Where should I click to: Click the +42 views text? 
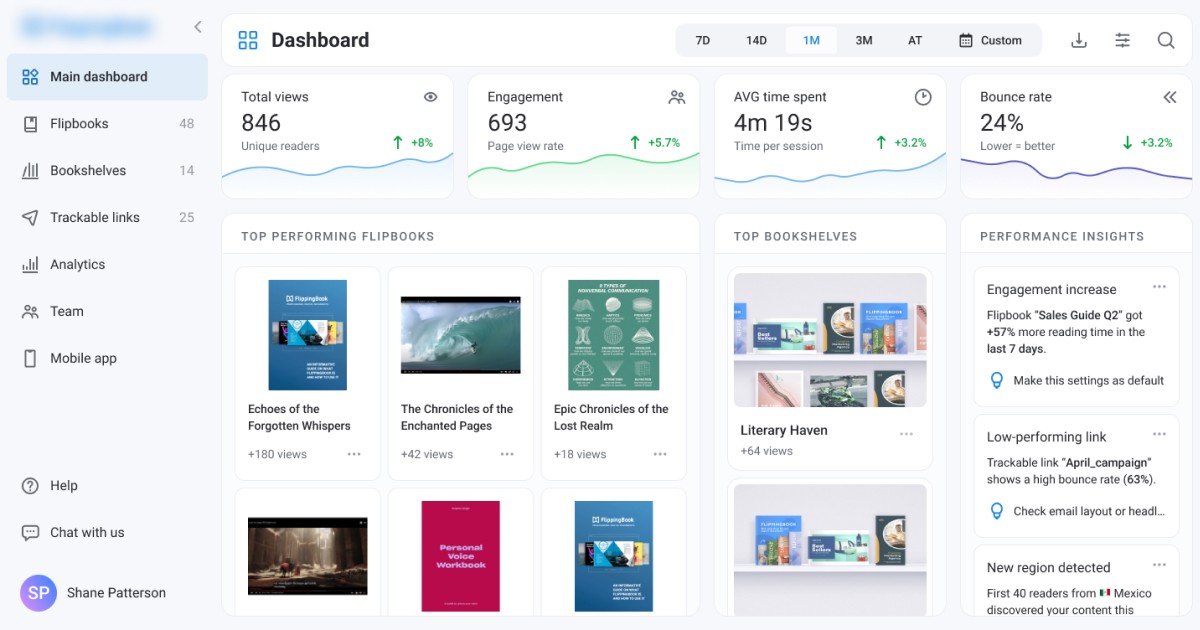tap(427, 454)
